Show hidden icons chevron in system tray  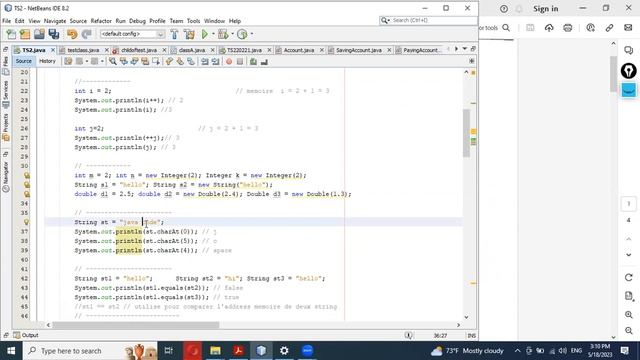pos(517,351)
